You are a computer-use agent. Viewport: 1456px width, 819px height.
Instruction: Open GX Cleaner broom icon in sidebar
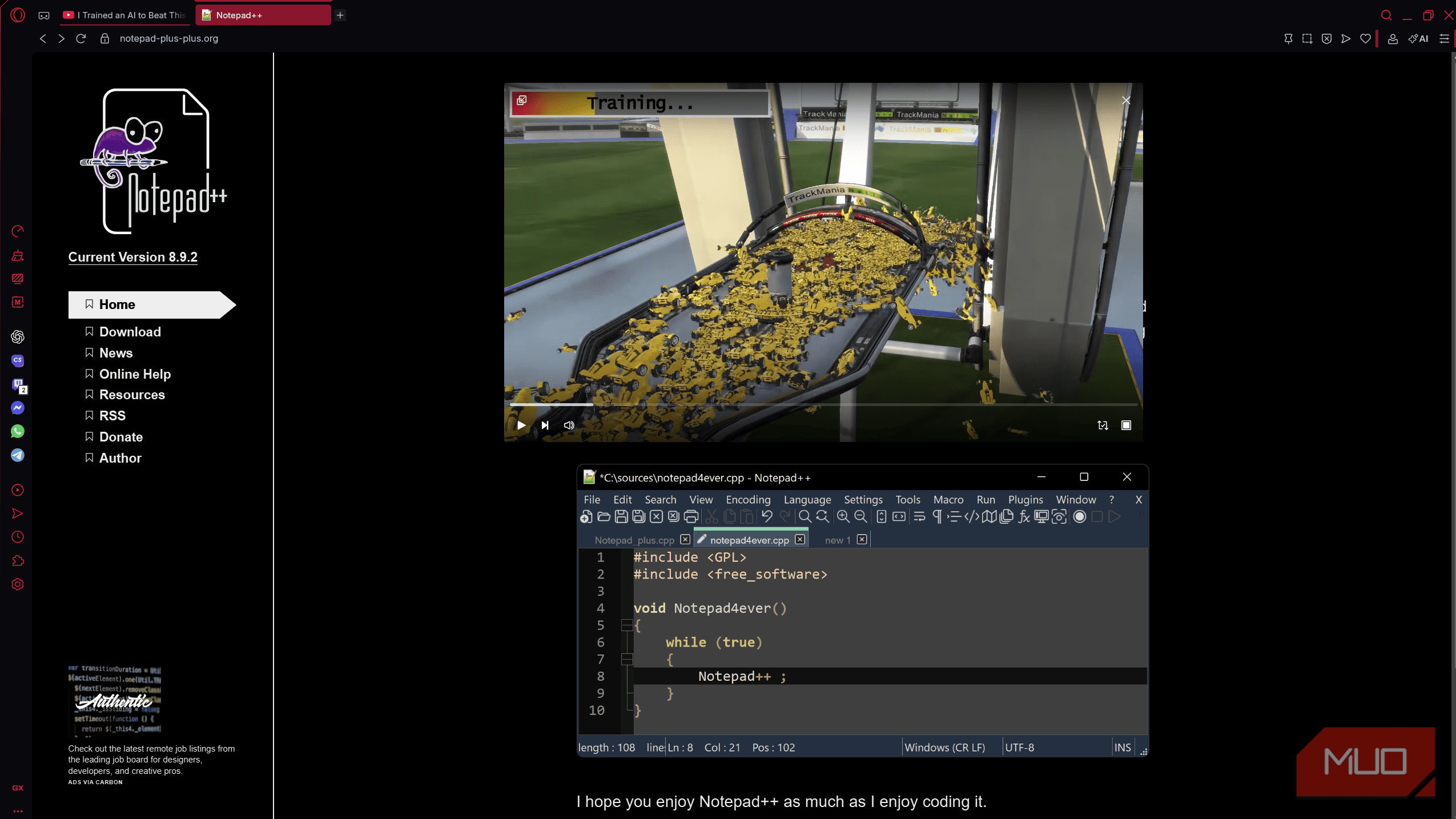click(x=18, y=255)
